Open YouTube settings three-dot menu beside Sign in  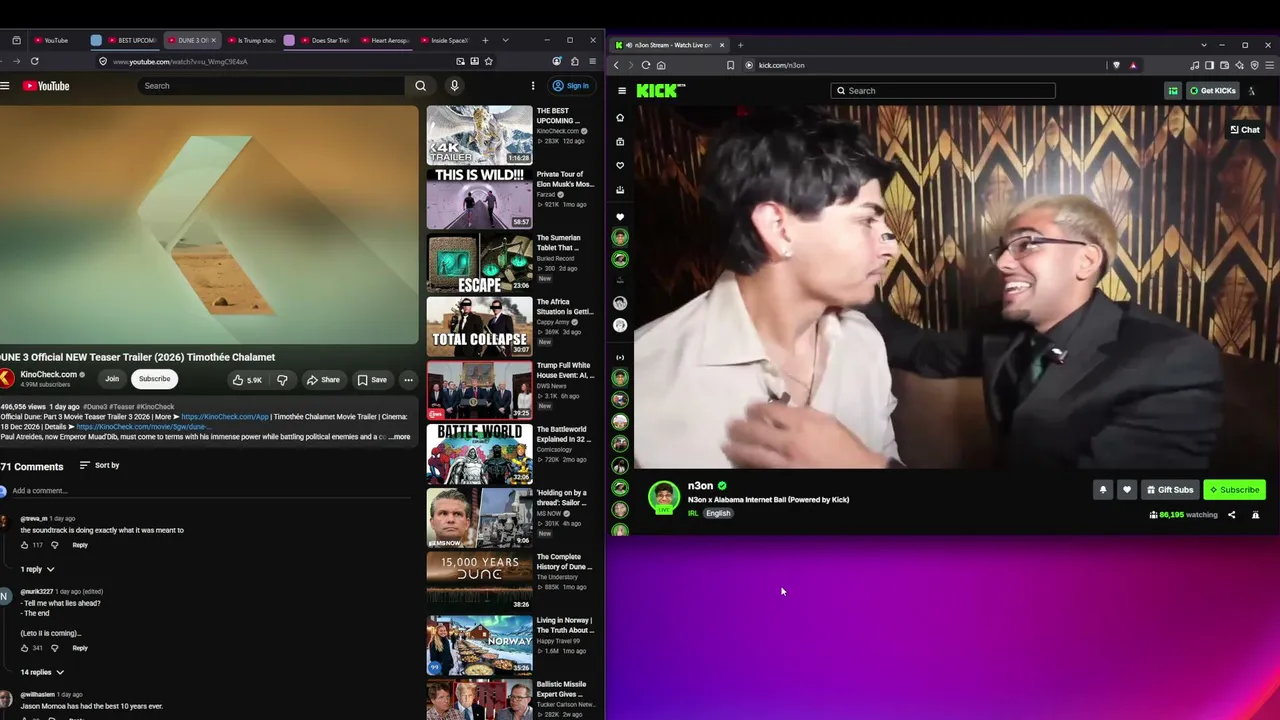pyautogui.click(x=533, y=86)
